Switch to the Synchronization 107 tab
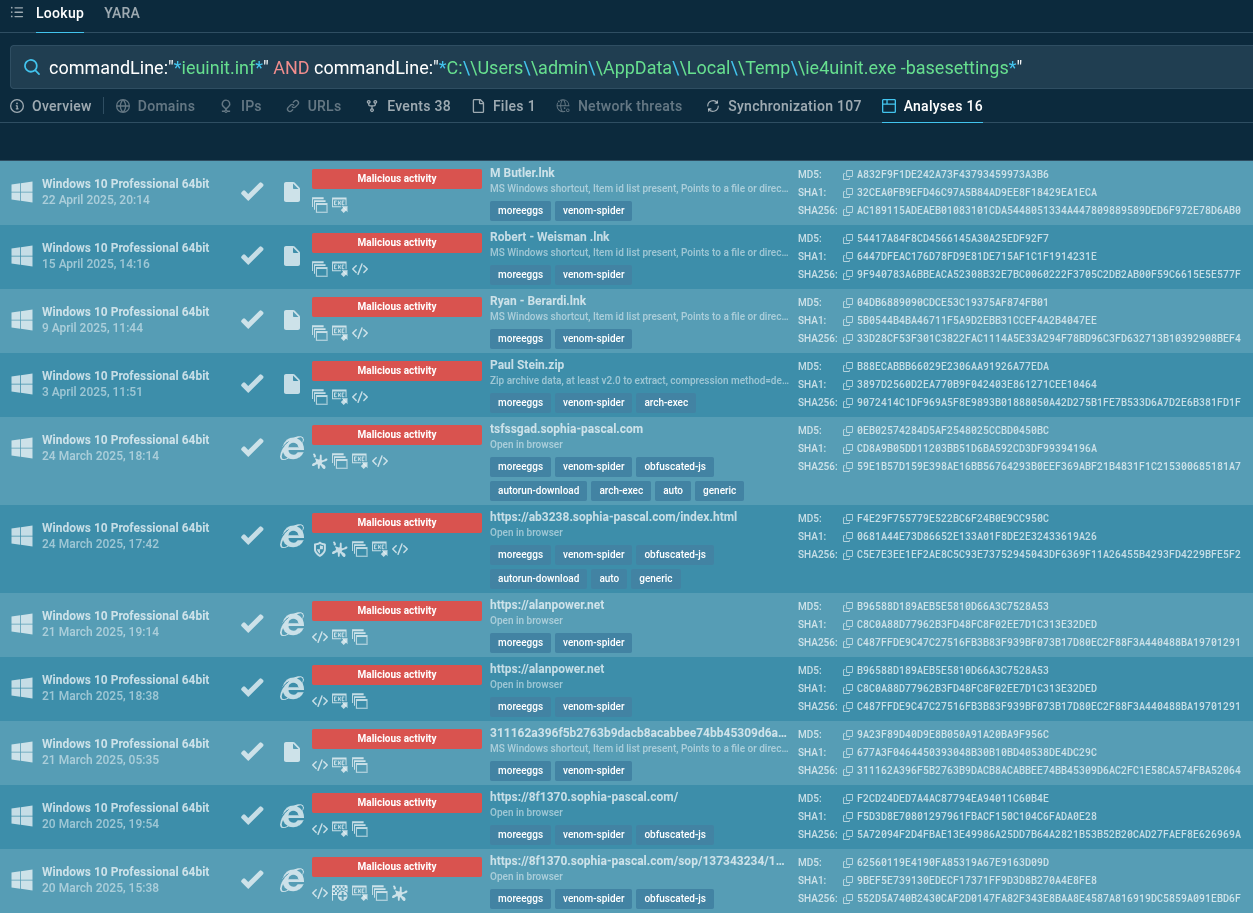The image size is (1253, 913). tap(783, 106)
